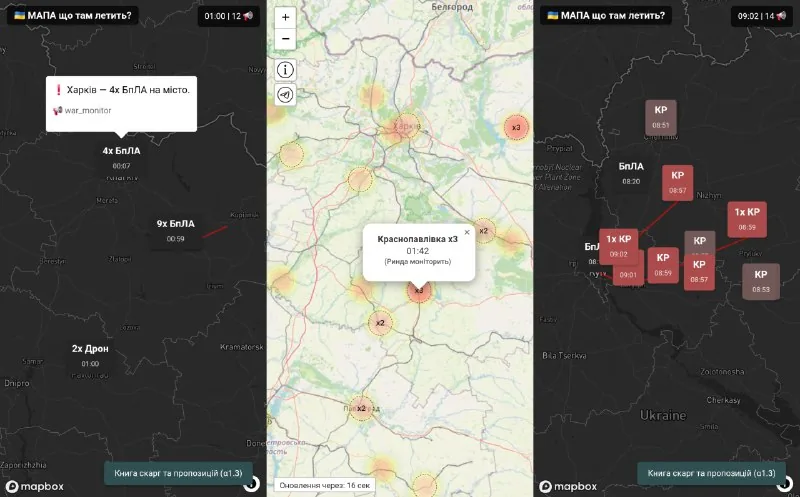Select the x3 marker east of Харків
Screen dimensions: 800x497
click(516, 127)
